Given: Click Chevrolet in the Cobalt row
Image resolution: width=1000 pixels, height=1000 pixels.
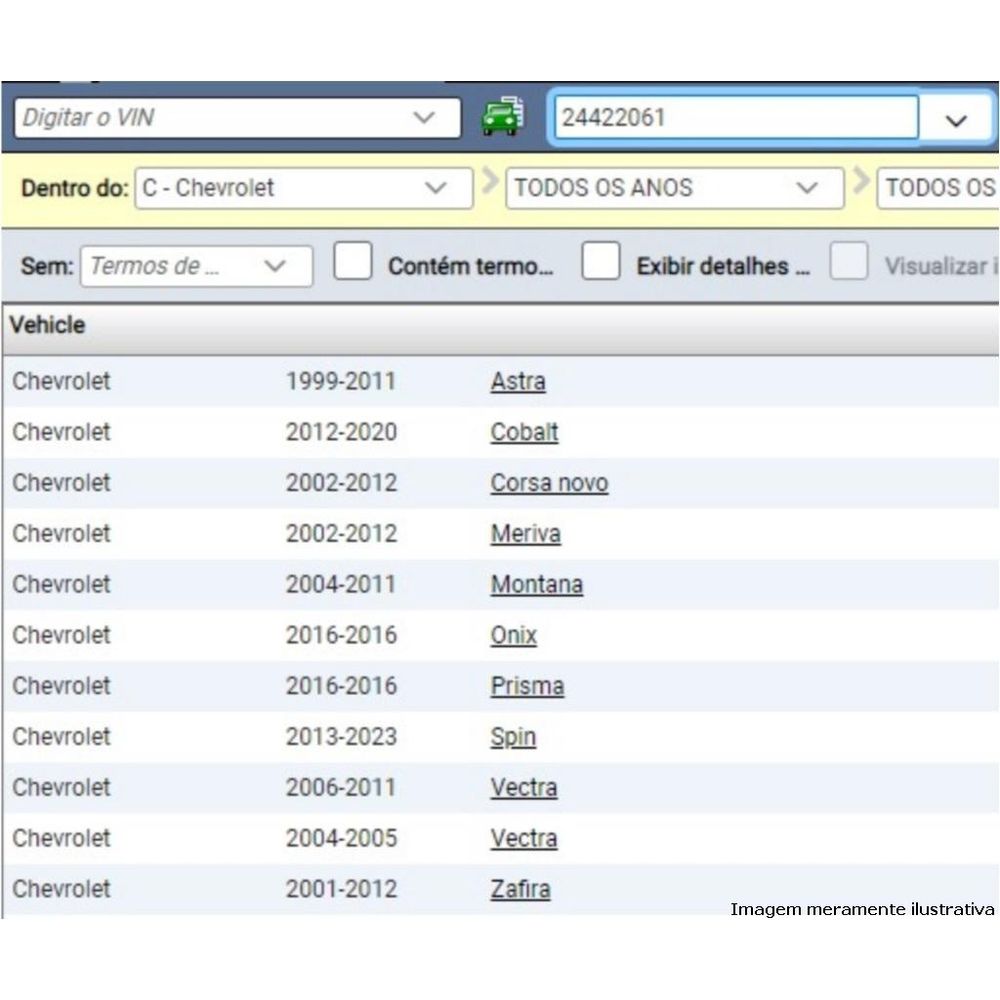Looking at the screenshot, I should [61, 432].
